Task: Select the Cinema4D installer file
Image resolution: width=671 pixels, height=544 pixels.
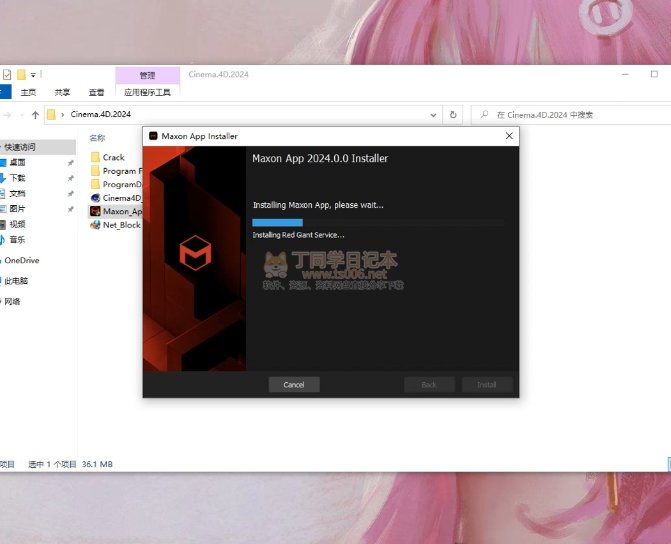Action: point(122,198)
